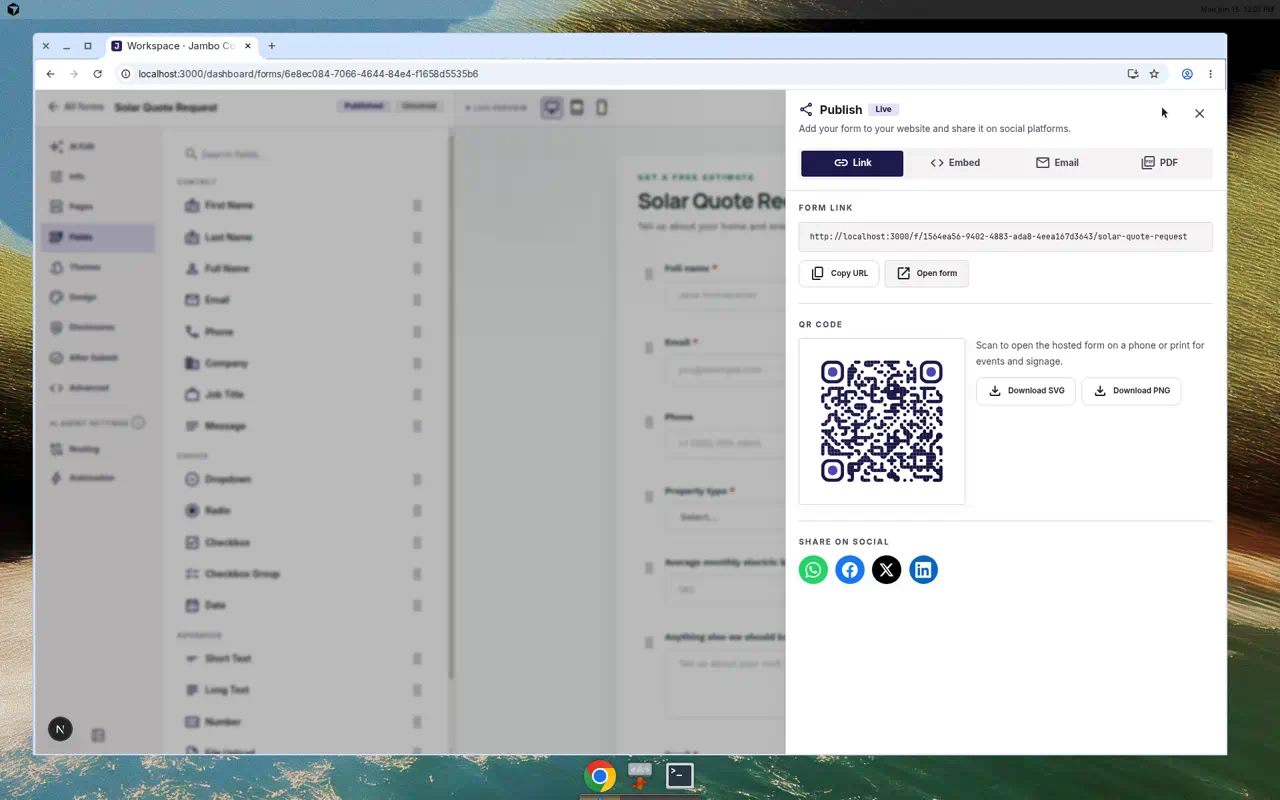This screenshot has height=800, width=1280.
Task: Switch to the Embed tab
Action: 955,163
